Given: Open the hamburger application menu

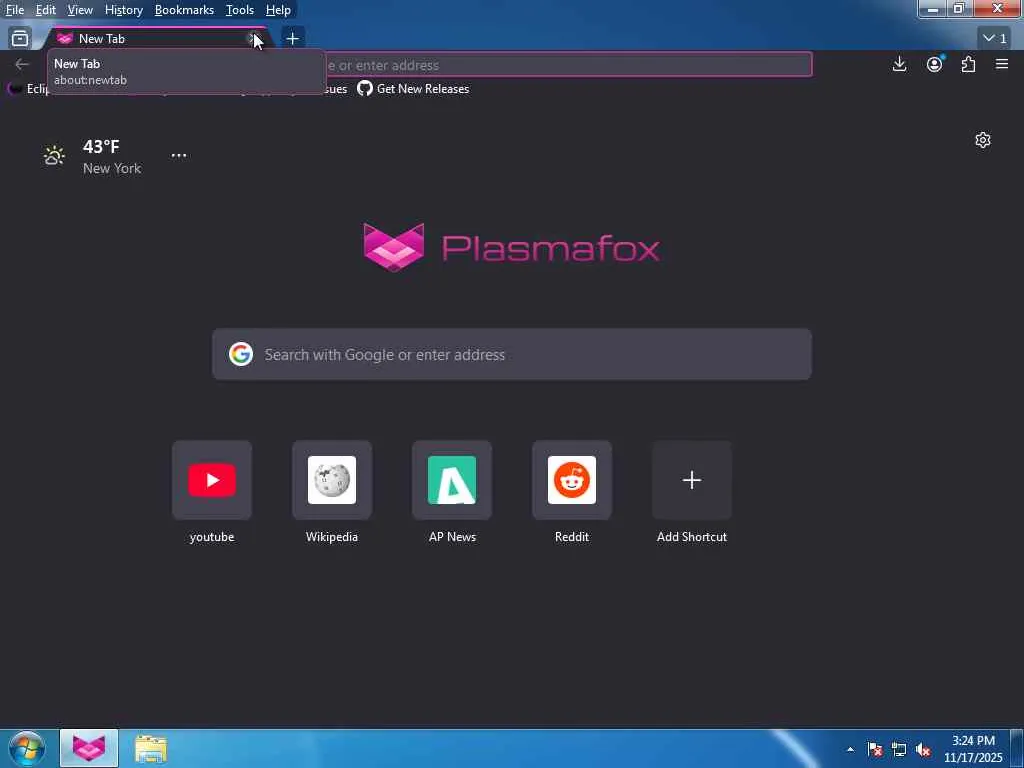Looking at the screenshot, I should click(x=1002, y=64).
